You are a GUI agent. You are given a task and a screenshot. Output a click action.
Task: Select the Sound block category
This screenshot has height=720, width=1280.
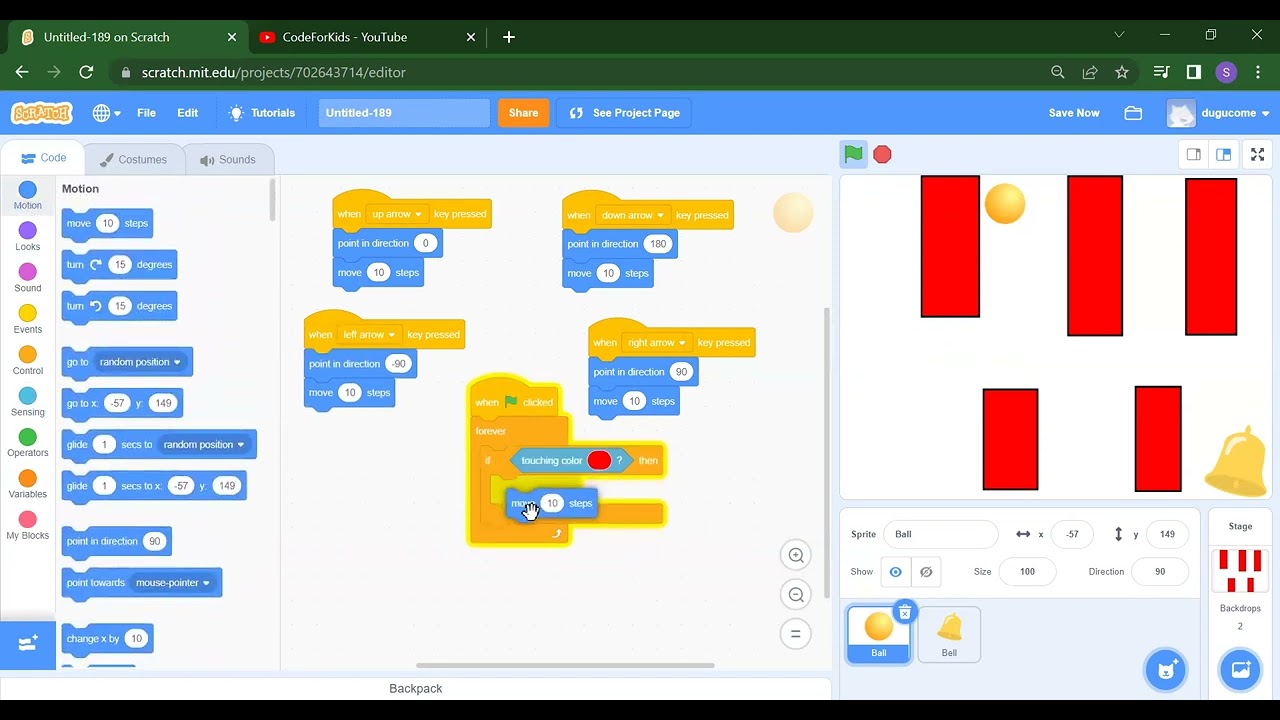tap(28, 278)
